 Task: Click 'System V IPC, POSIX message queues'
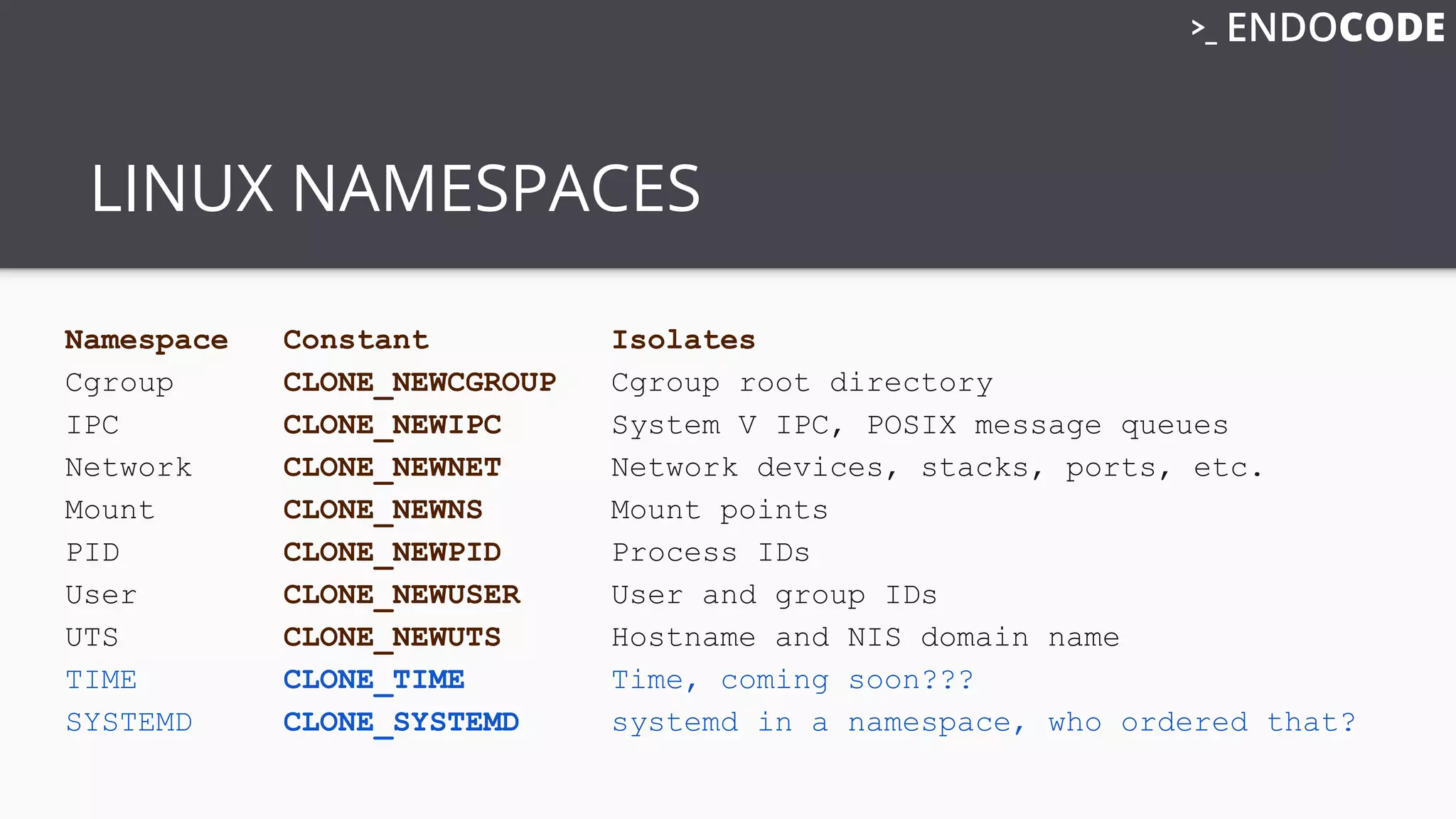920,426
